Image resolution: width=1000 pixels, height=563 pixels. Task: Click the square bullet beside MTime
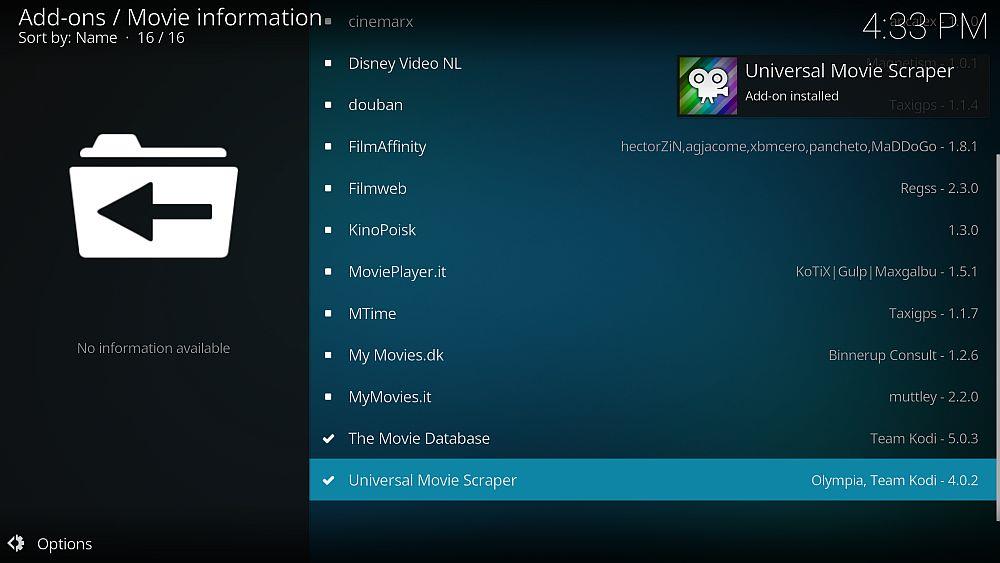(x=328, y=314)
